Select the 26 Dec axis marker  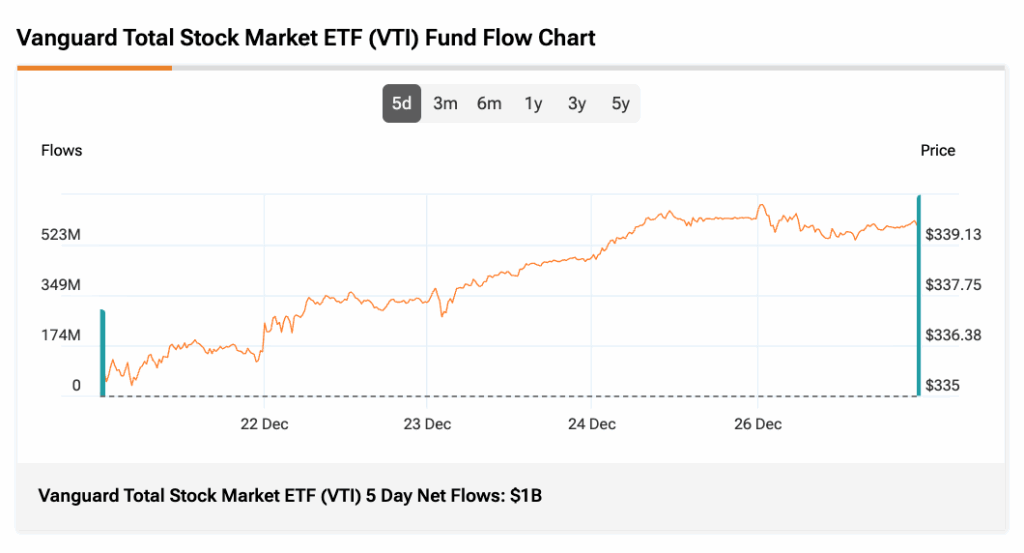click(757, 424)
